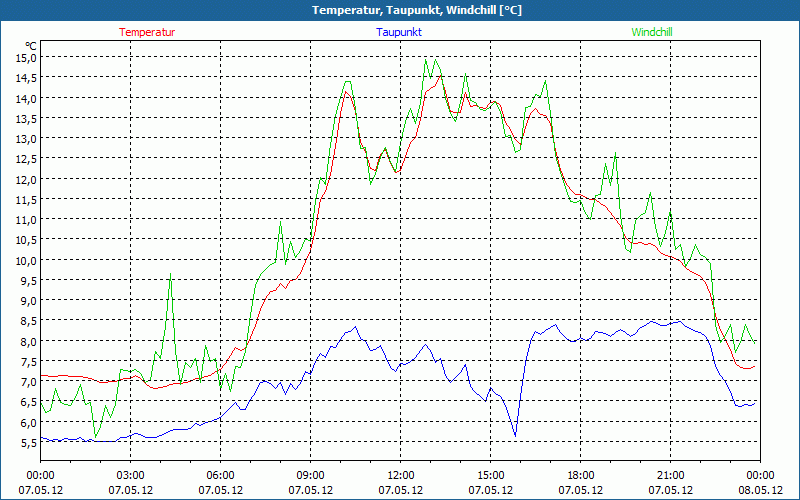The height and width of the screenshot is (500, 800).
Task: Click the 10,0 y-axis value
Action: pos(27,261)
